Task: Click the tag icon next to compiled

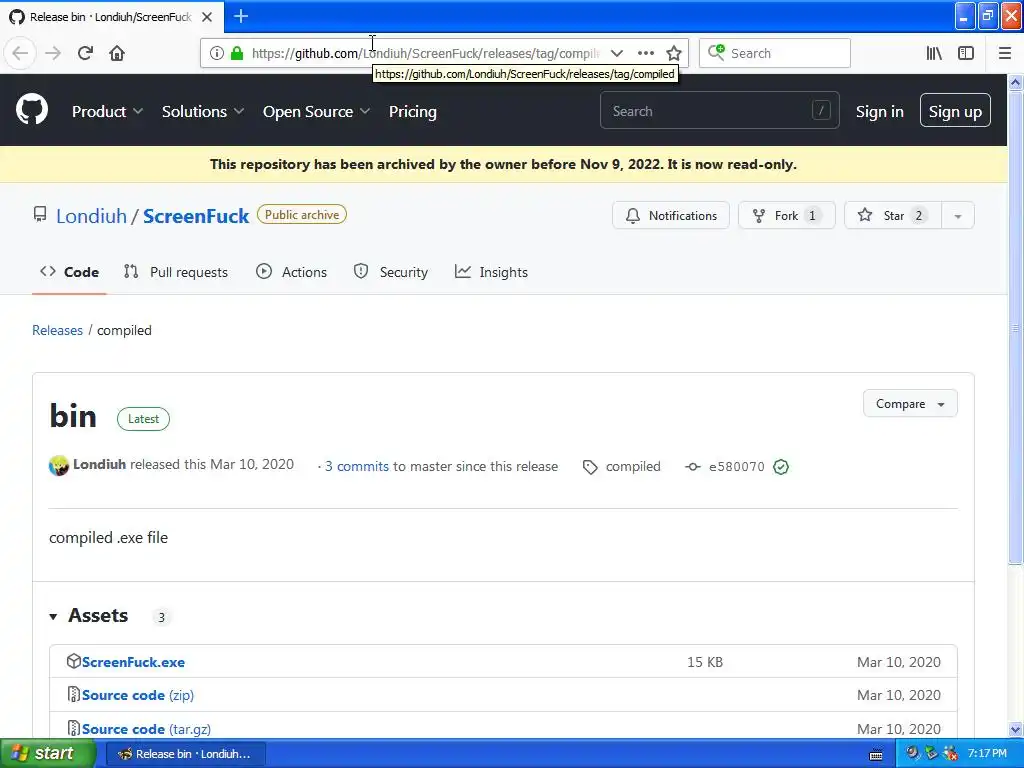Action: 590,467
